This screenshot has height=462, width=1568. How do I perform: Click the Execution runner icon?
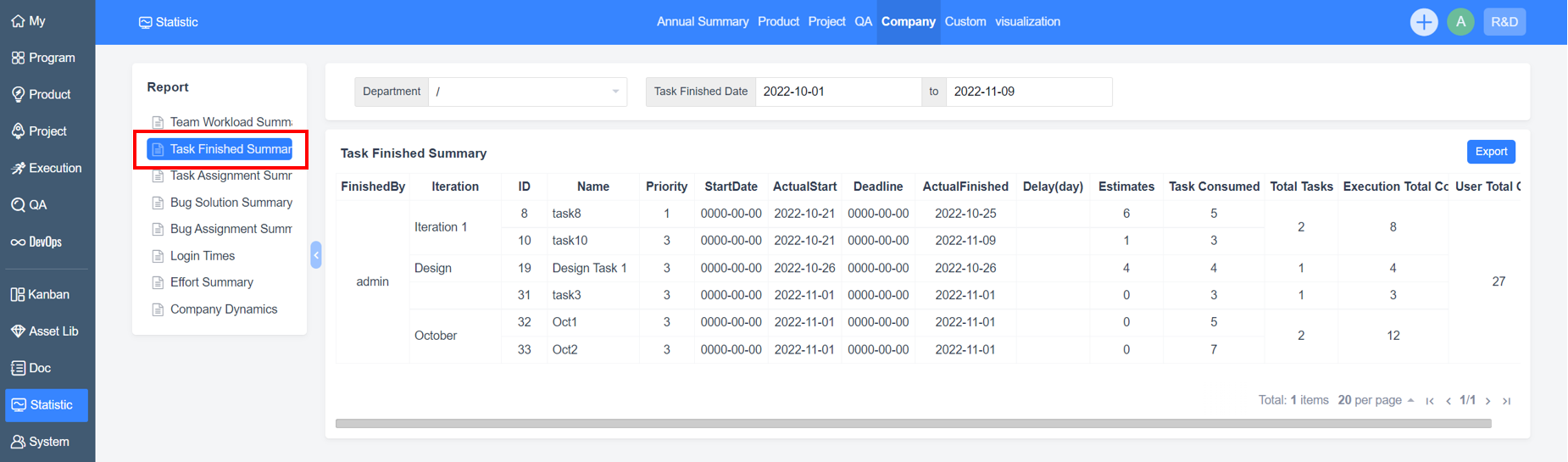click(x=18, y=169)
